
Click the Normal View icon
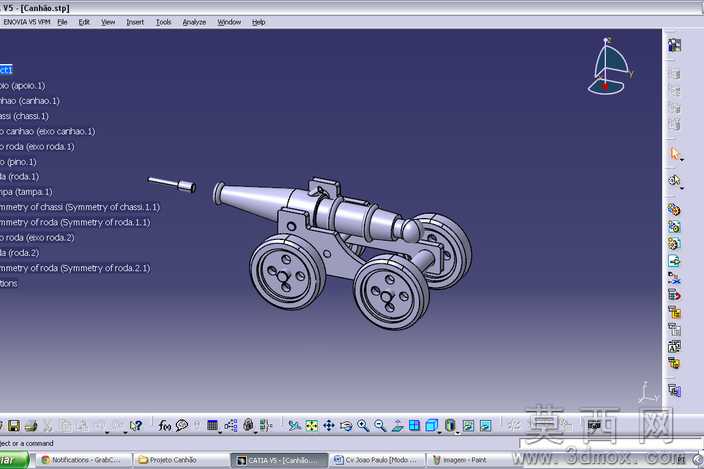(x=397, y=425)
